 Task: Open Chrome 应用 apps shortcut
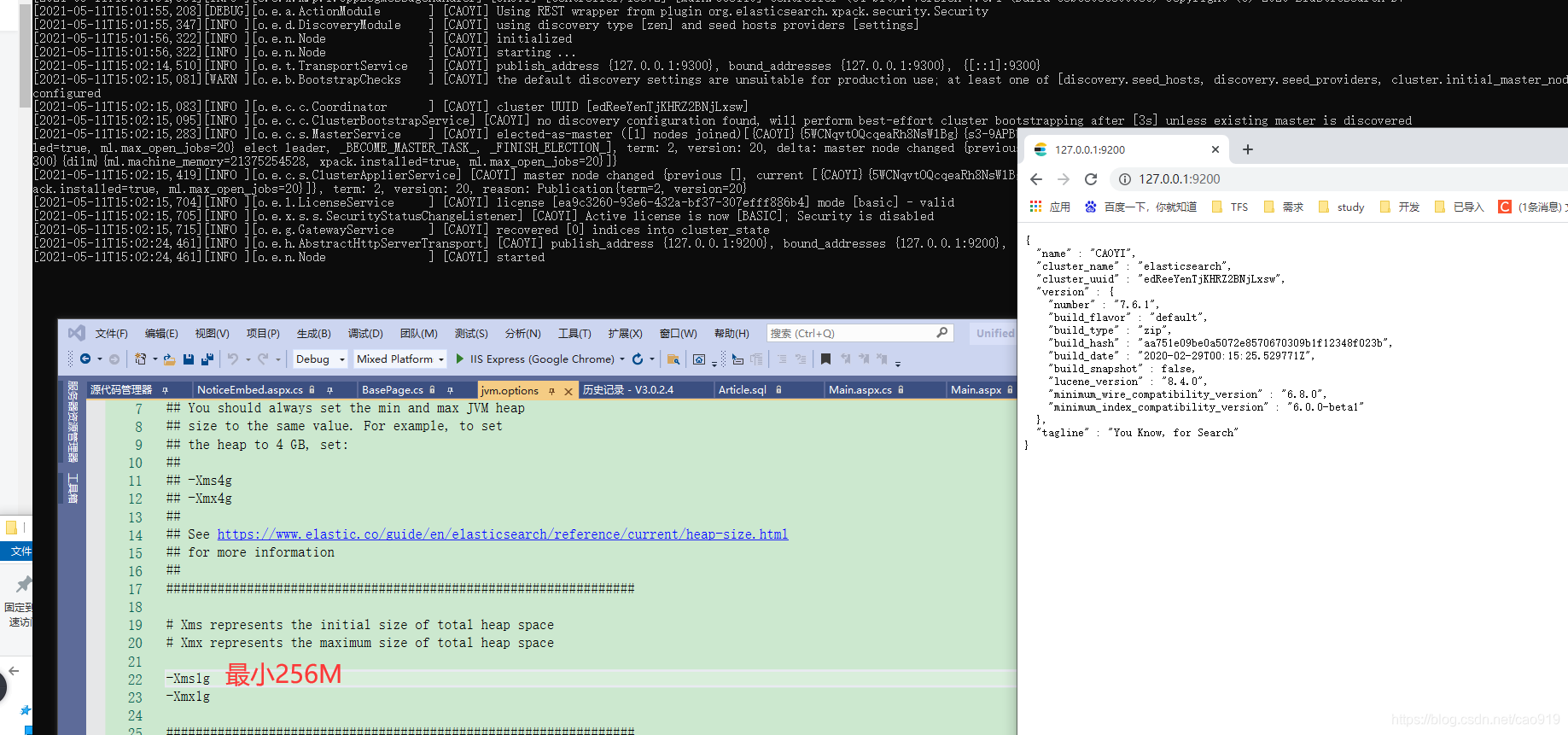pos(1050,207)
